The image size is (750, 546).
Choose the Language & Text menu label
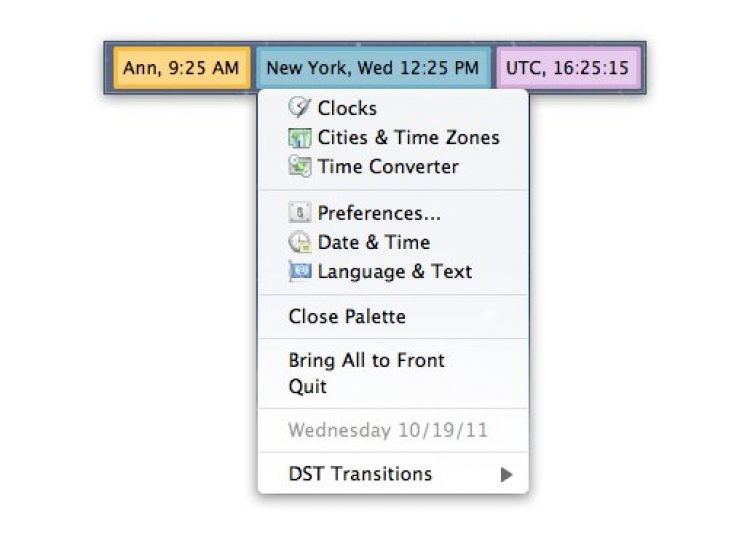pyautogui.click(x=394, y=271)
